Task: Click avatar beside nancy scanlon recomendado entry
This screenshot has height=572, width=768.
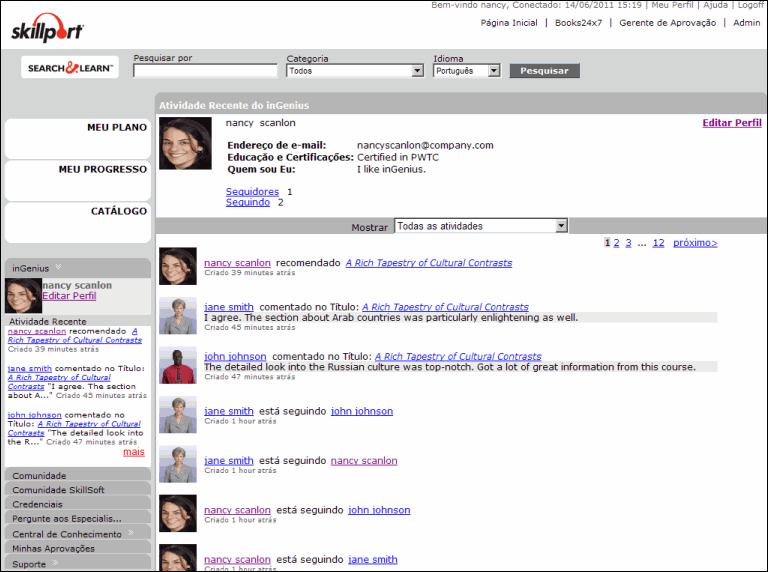Action: (x=178, y=266)
